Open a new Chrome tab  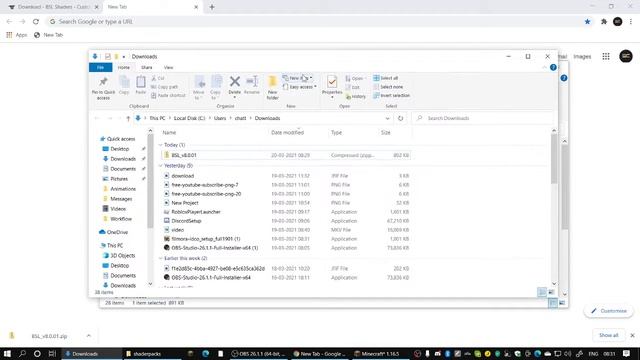(212, 7)
